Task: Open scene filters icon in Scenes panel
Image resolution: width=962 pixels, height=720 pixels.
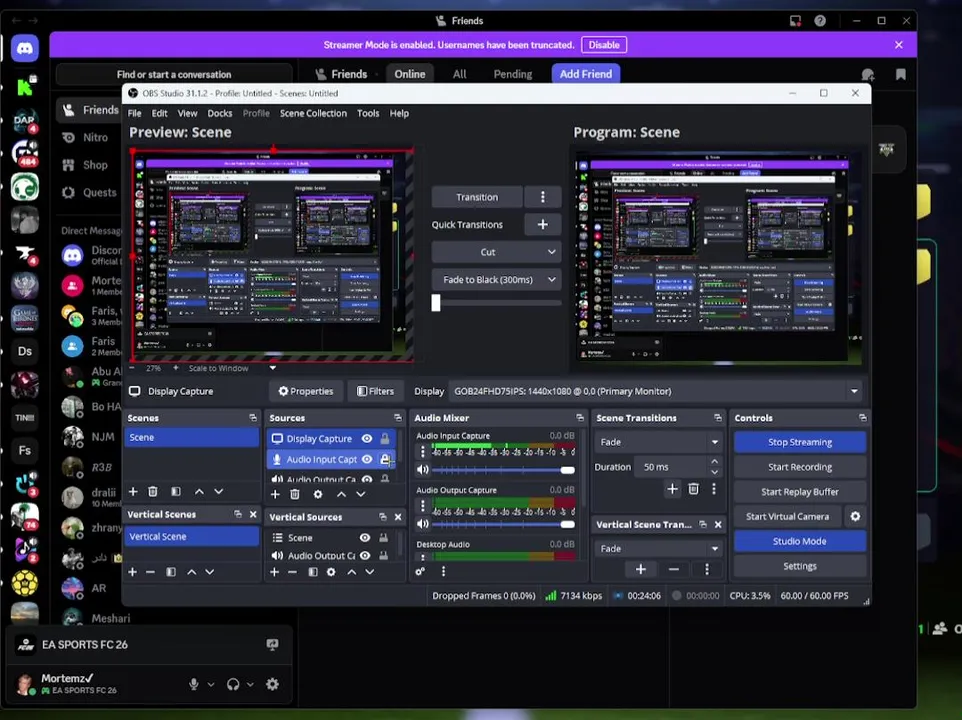Action: [x=176, y=492]
